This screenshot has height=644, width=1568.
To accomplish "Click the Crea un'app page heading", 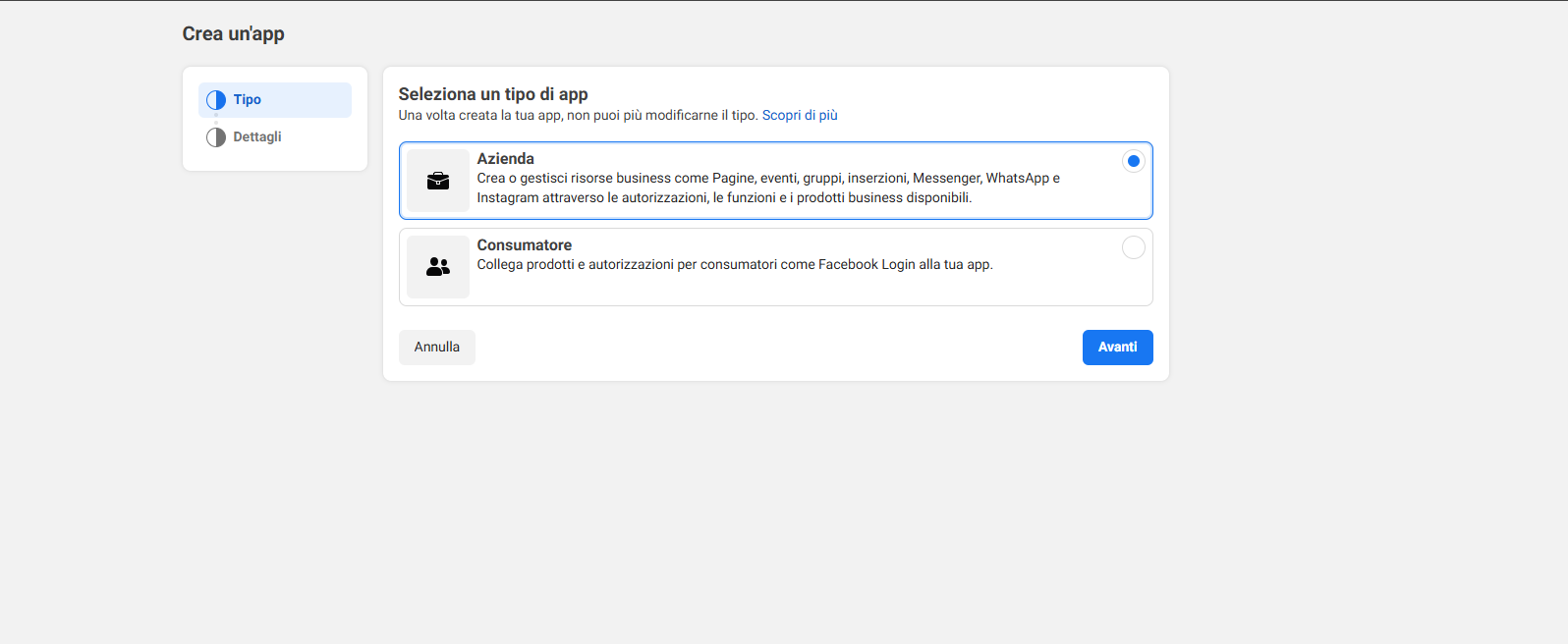I will click(233, 34).
